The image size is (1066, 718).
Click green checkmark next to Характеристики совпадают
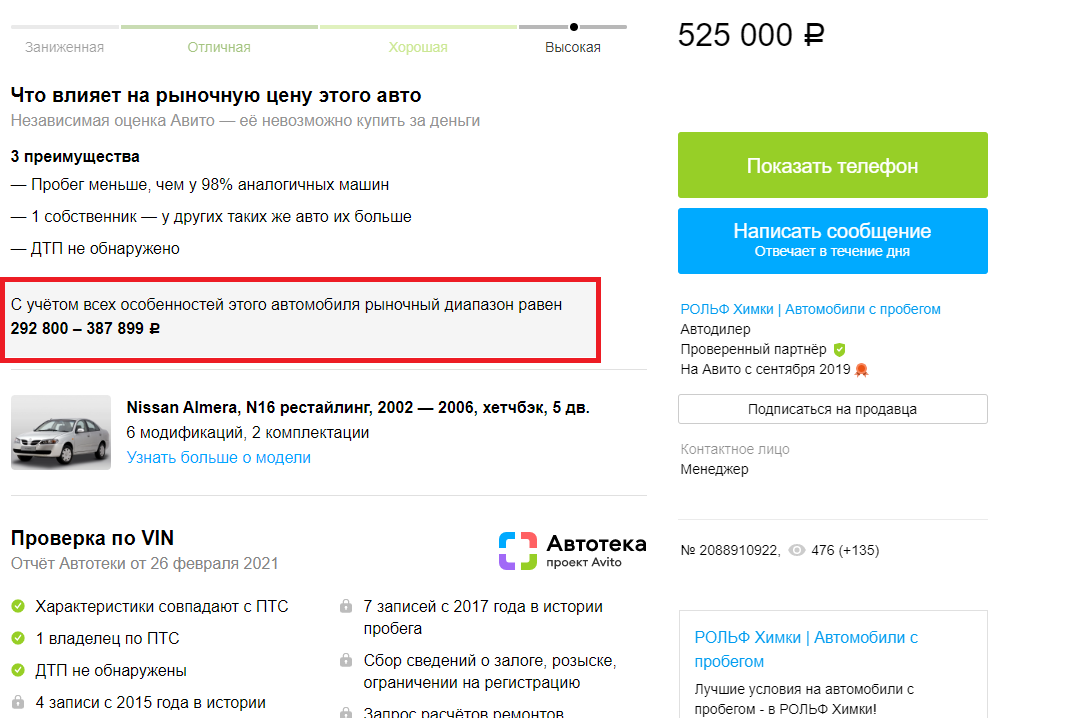coord(18,606)
